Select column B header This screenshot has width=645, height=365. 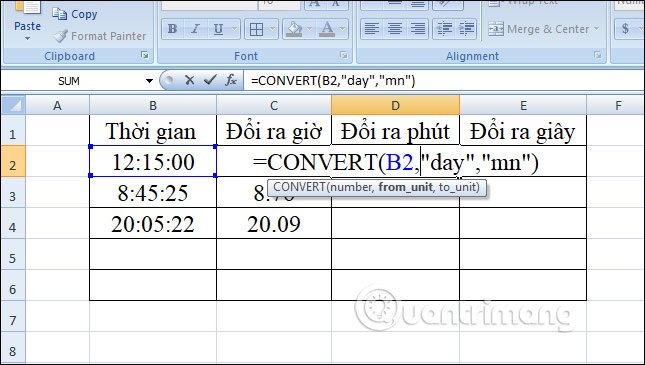click(x=153, y=105)
